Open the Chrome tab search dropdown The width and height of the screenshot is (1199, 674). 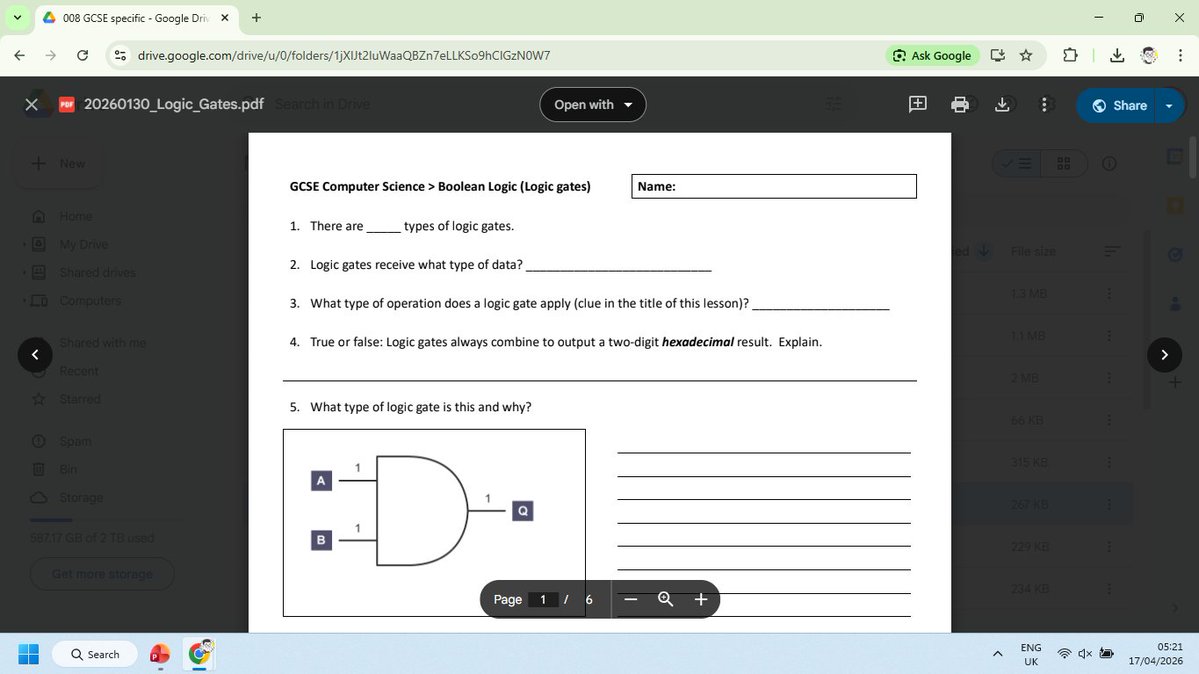click(x=17, y=17)
